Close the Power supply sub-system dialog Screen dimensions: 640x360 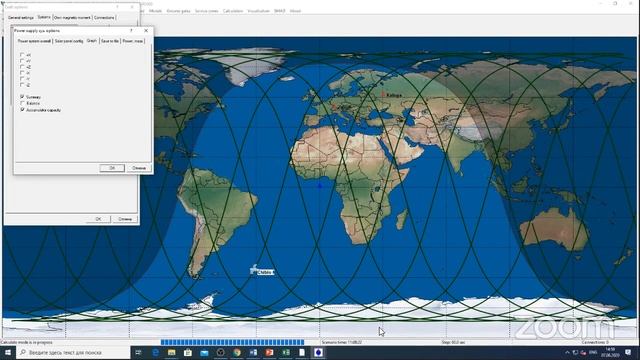pyautogui.click(x=146, y=31)
